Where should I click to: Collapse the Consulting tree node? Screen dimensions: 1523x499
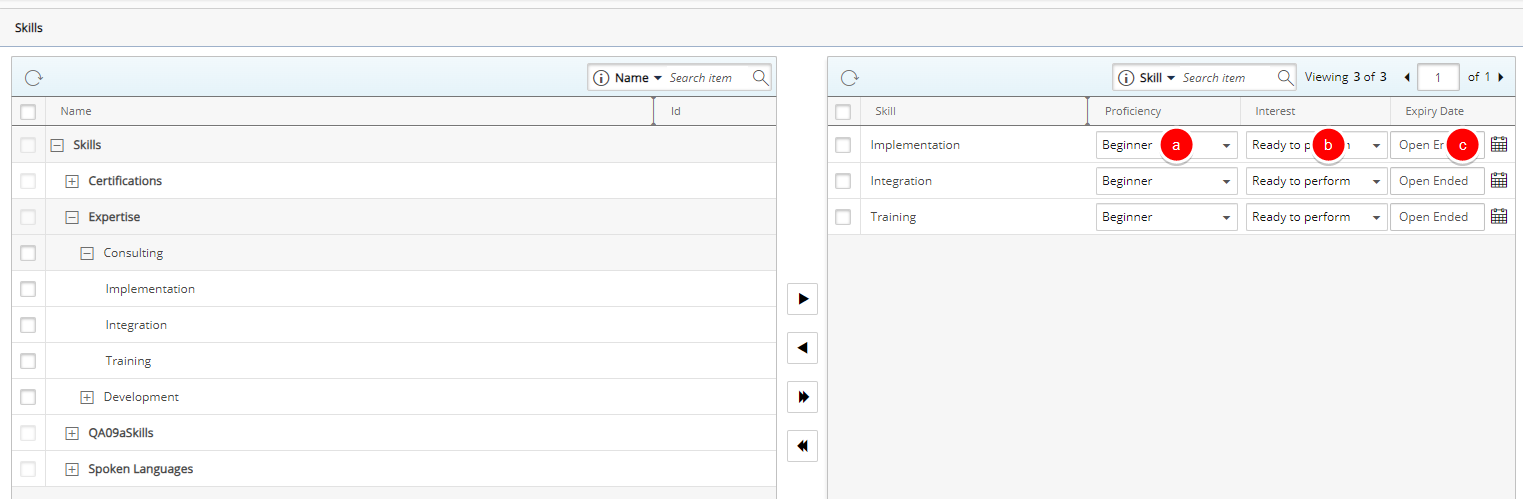pyautogui.click(x=87, y=253)
